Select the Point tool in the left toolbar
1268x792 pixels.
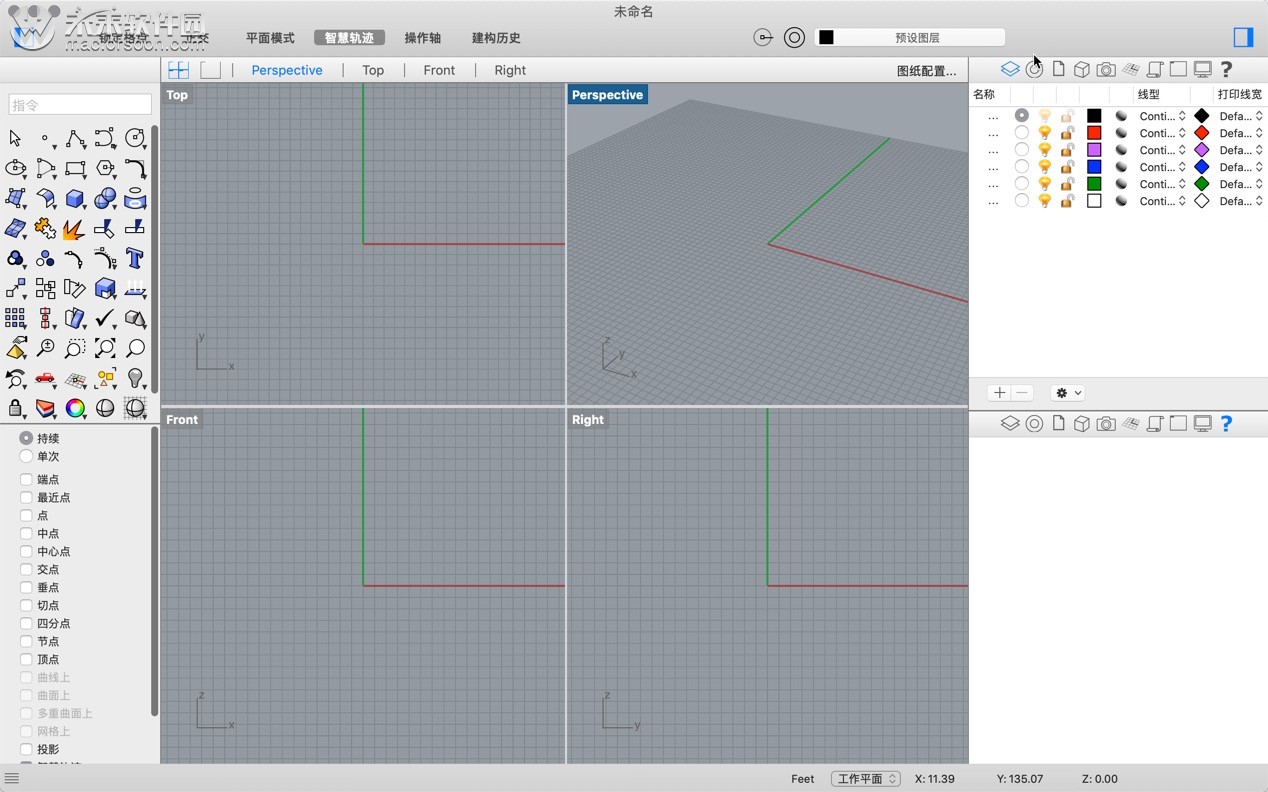pos(46,139)
